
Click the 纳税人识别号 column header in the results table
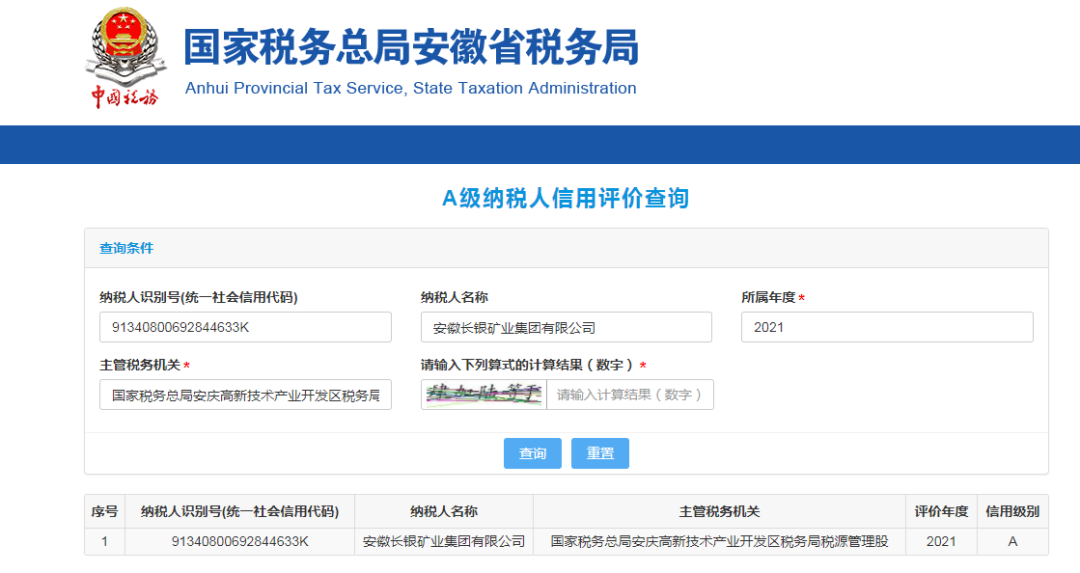click(x=240, y=512)
